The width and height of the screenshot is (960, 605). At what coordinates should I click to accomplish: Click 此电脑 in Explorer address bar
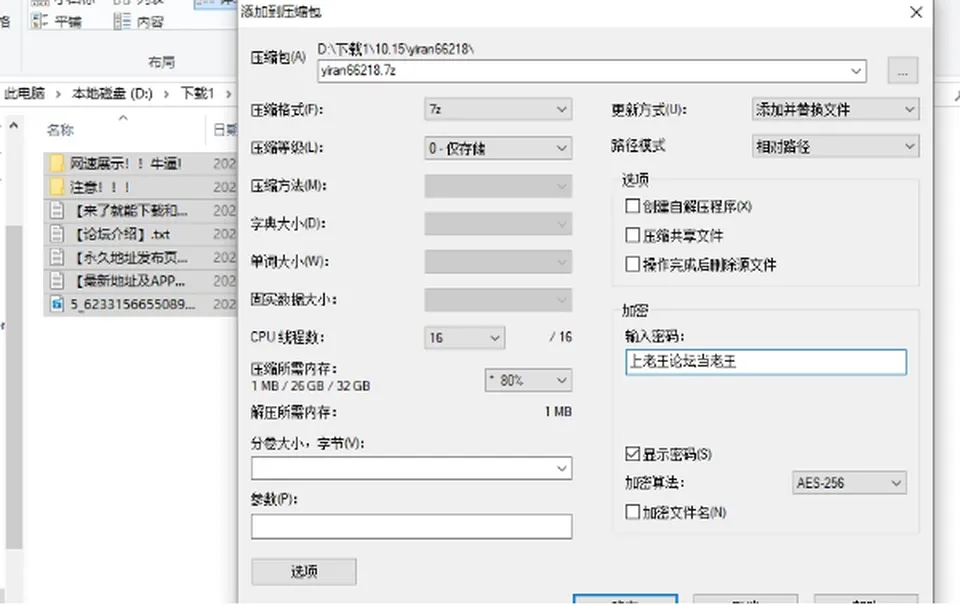pos(24,93)
